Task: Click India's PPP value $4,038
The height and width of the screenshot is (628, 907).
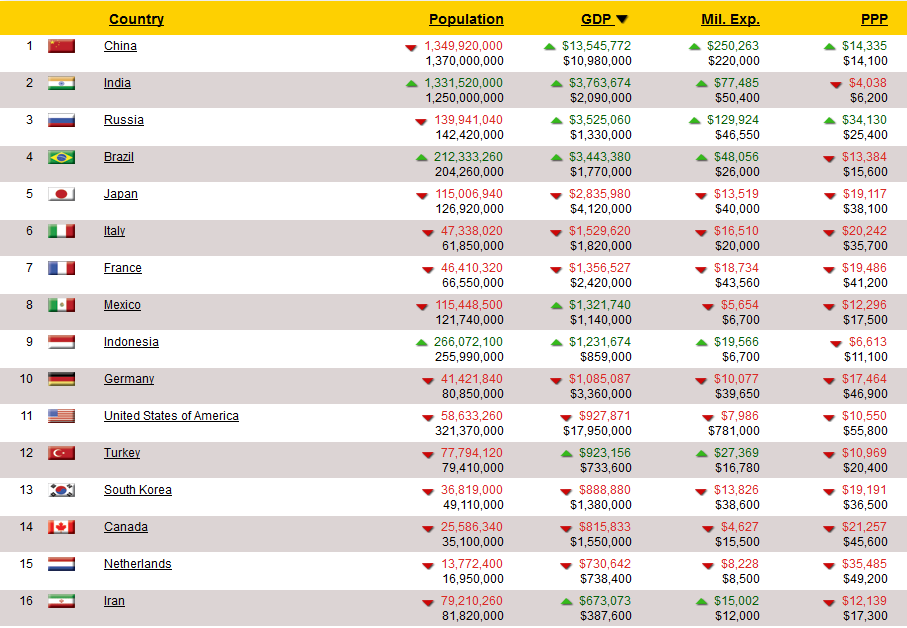Action: [x=868, y=83]
